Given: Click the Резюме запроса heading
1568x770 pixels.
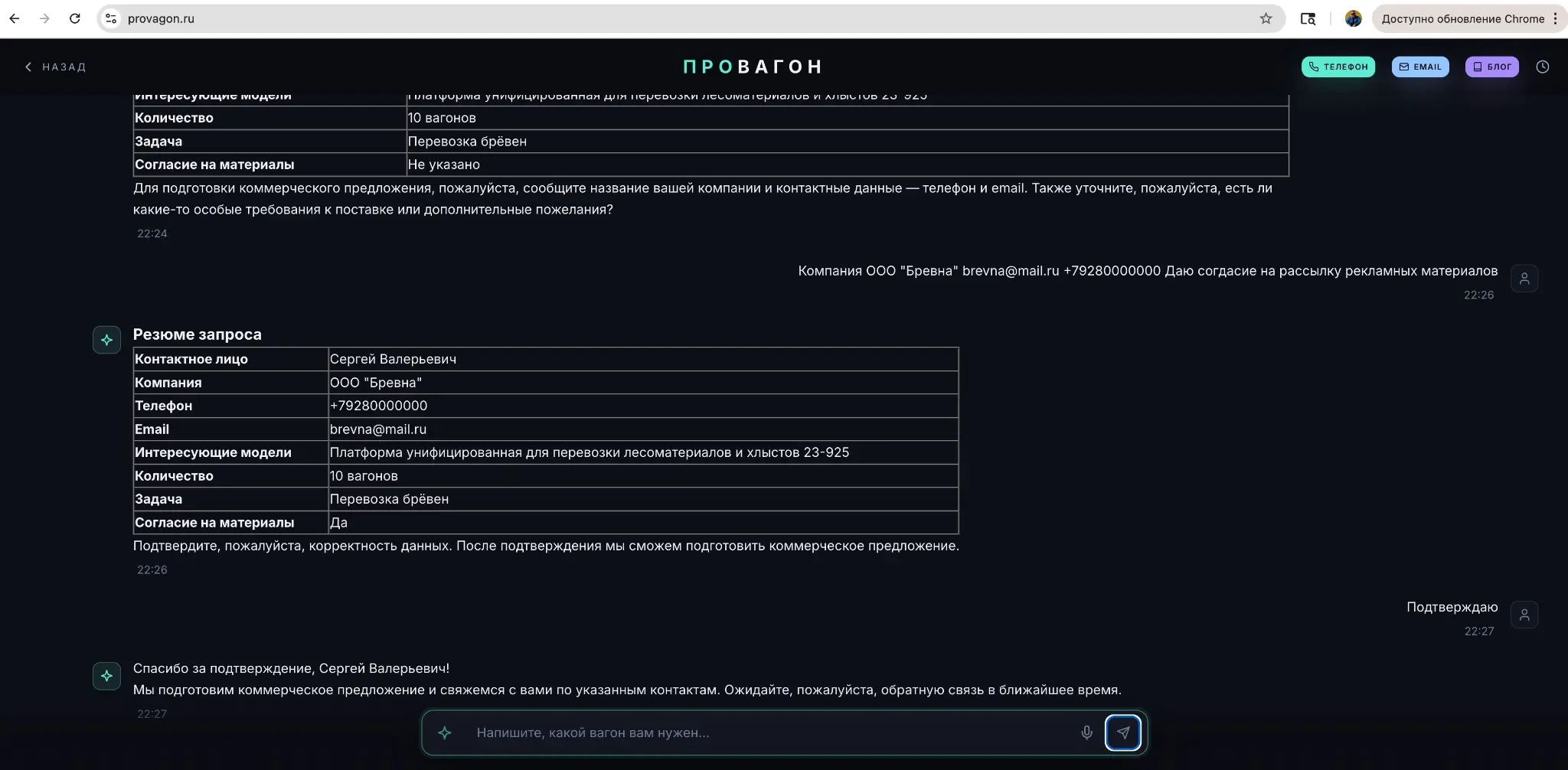Looking at the screenshot, I should (x=198, y=334).
